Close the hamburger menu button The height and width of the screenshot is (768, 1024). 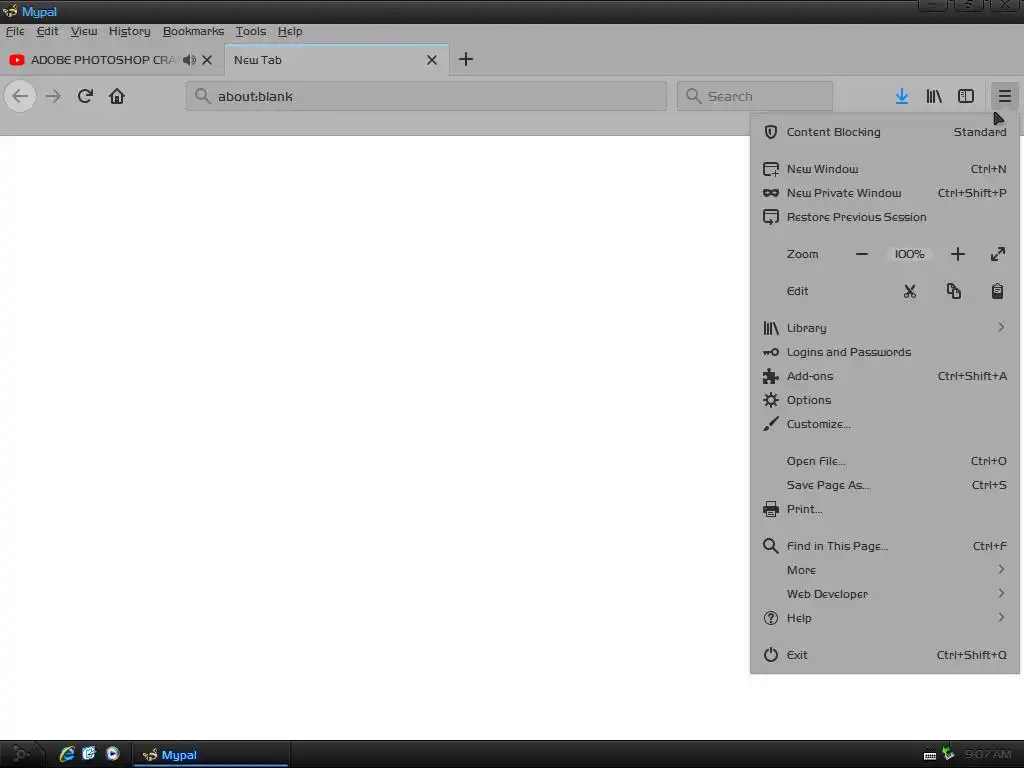[1004, 97]
